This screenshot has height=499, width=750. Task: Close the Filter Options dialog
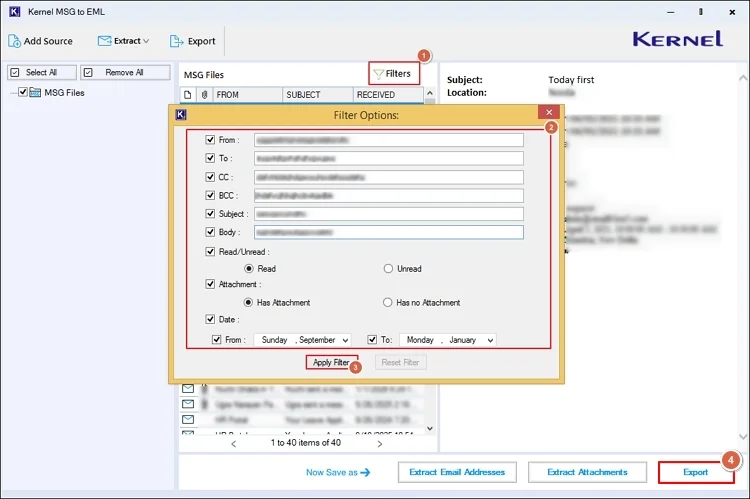[549, 112]
